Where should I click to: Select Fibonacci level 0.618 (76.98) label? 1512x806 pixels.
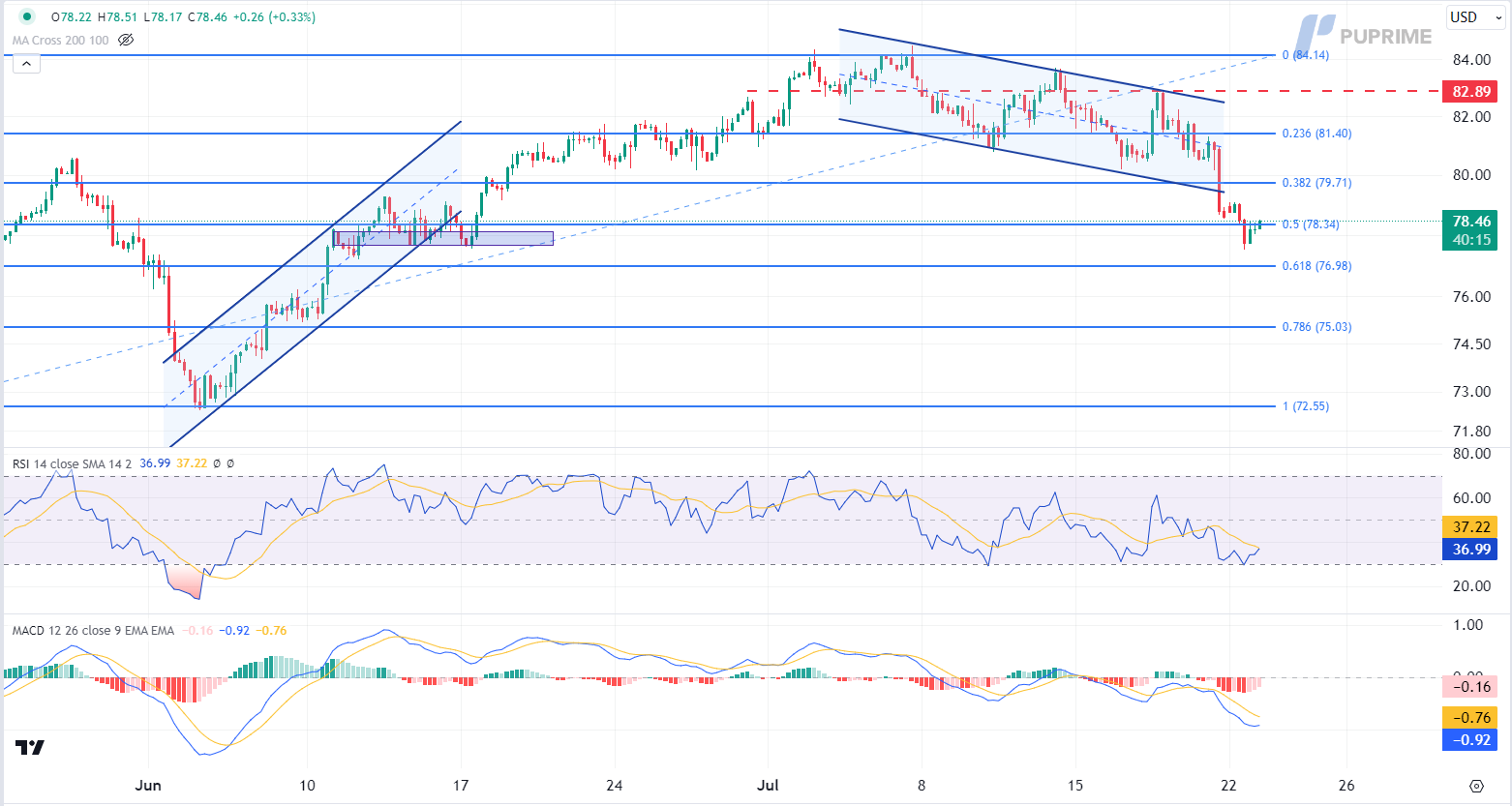[1316, 266]
